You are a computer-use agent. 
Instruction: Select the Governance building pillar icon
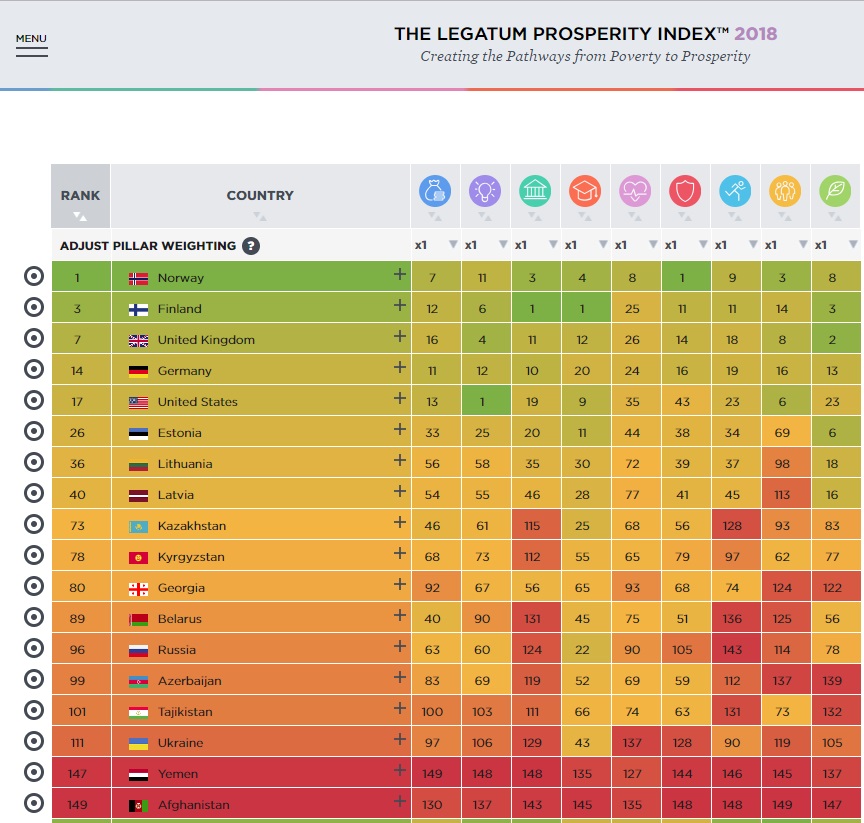[535, 190]
